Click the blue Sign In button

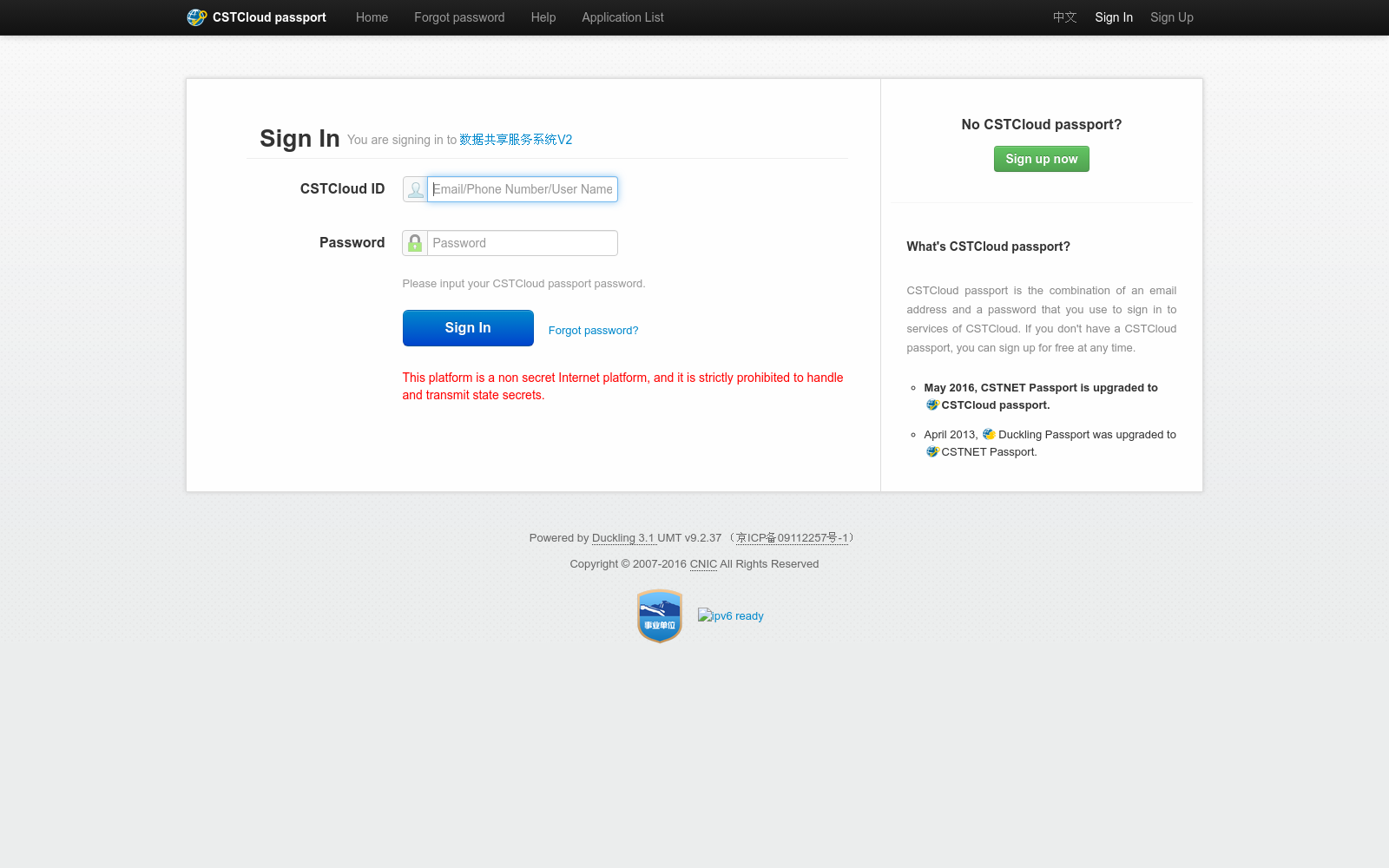tap(468, 328)
